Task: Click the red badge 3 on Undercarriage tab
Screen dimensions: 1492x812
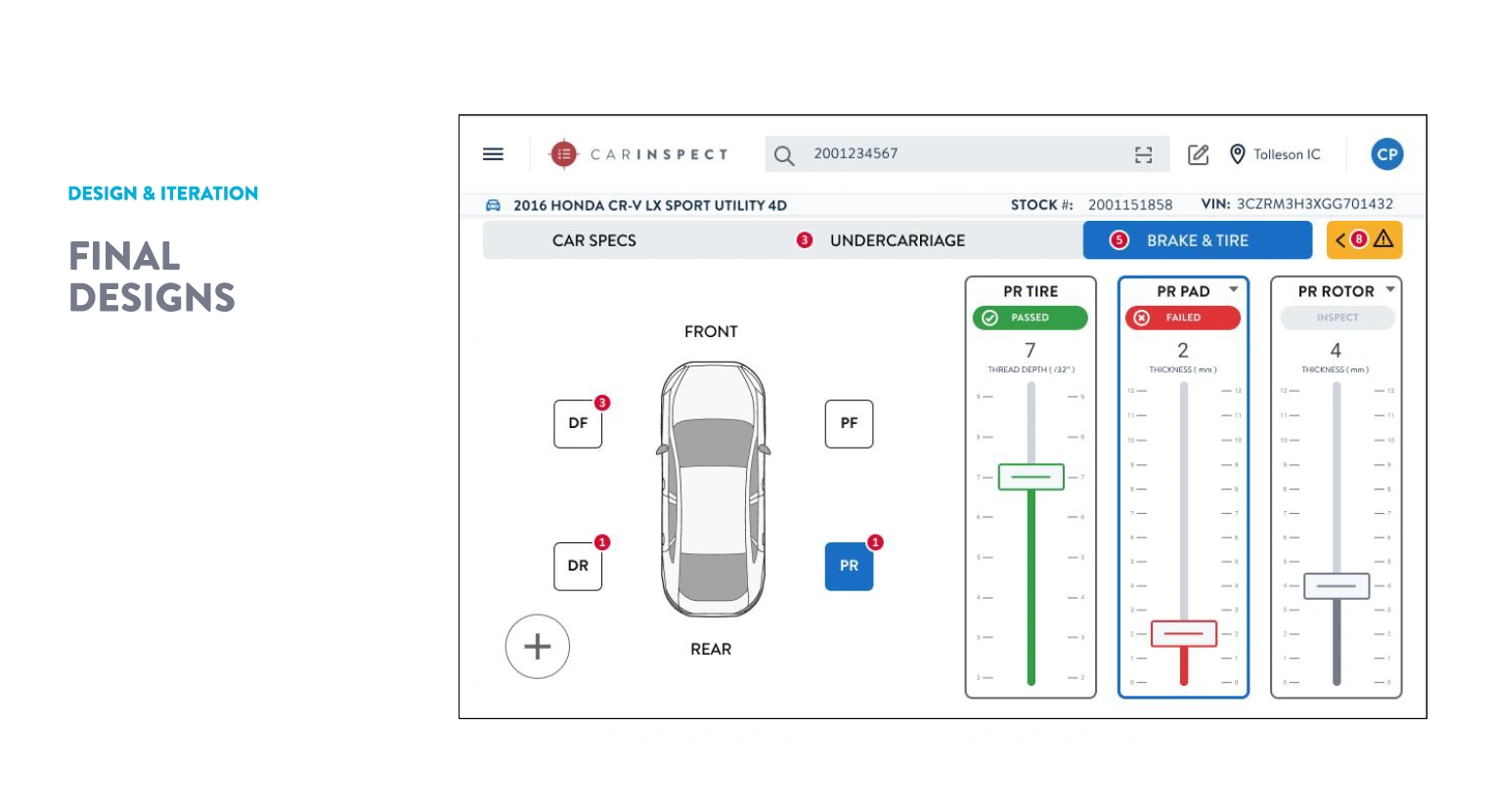Action: point(805,240)
